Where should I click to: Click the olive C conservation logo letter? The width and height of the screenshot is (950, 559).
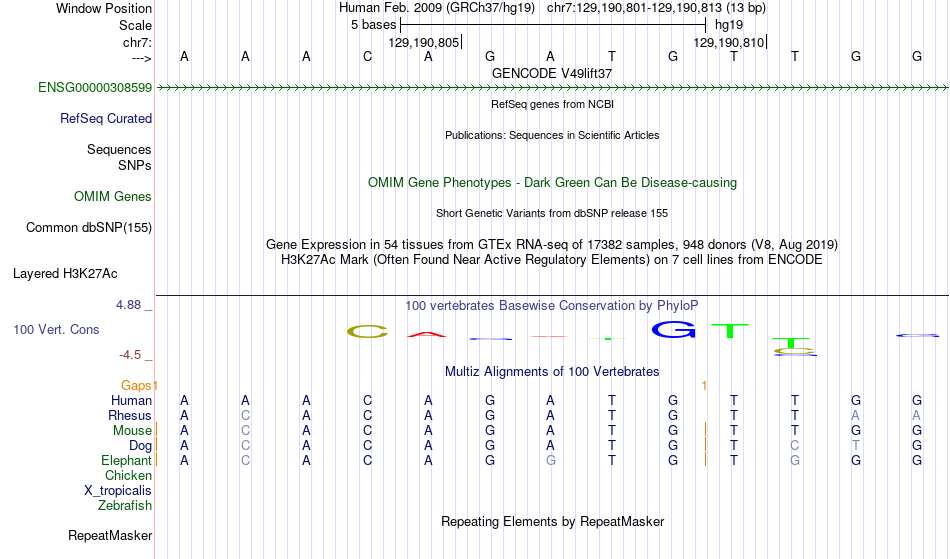pos(367,332)
